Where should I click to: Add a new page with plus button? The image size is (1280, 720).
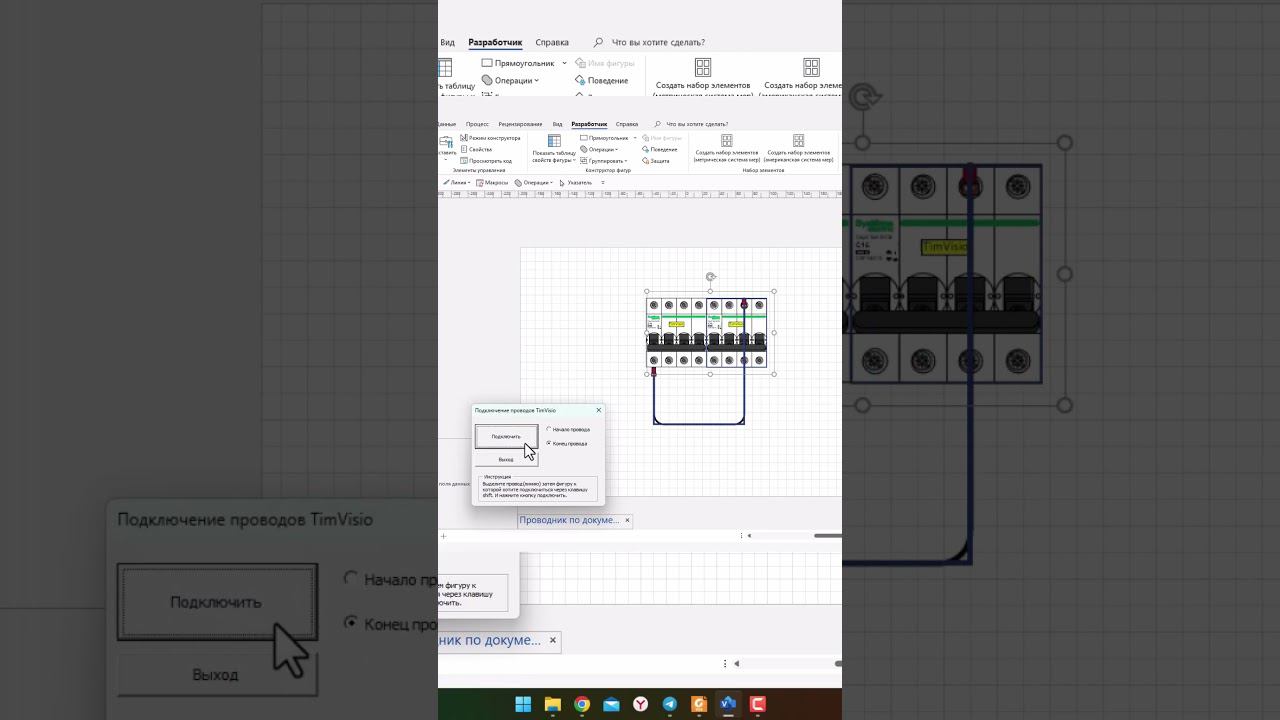[x=444, y=536]
